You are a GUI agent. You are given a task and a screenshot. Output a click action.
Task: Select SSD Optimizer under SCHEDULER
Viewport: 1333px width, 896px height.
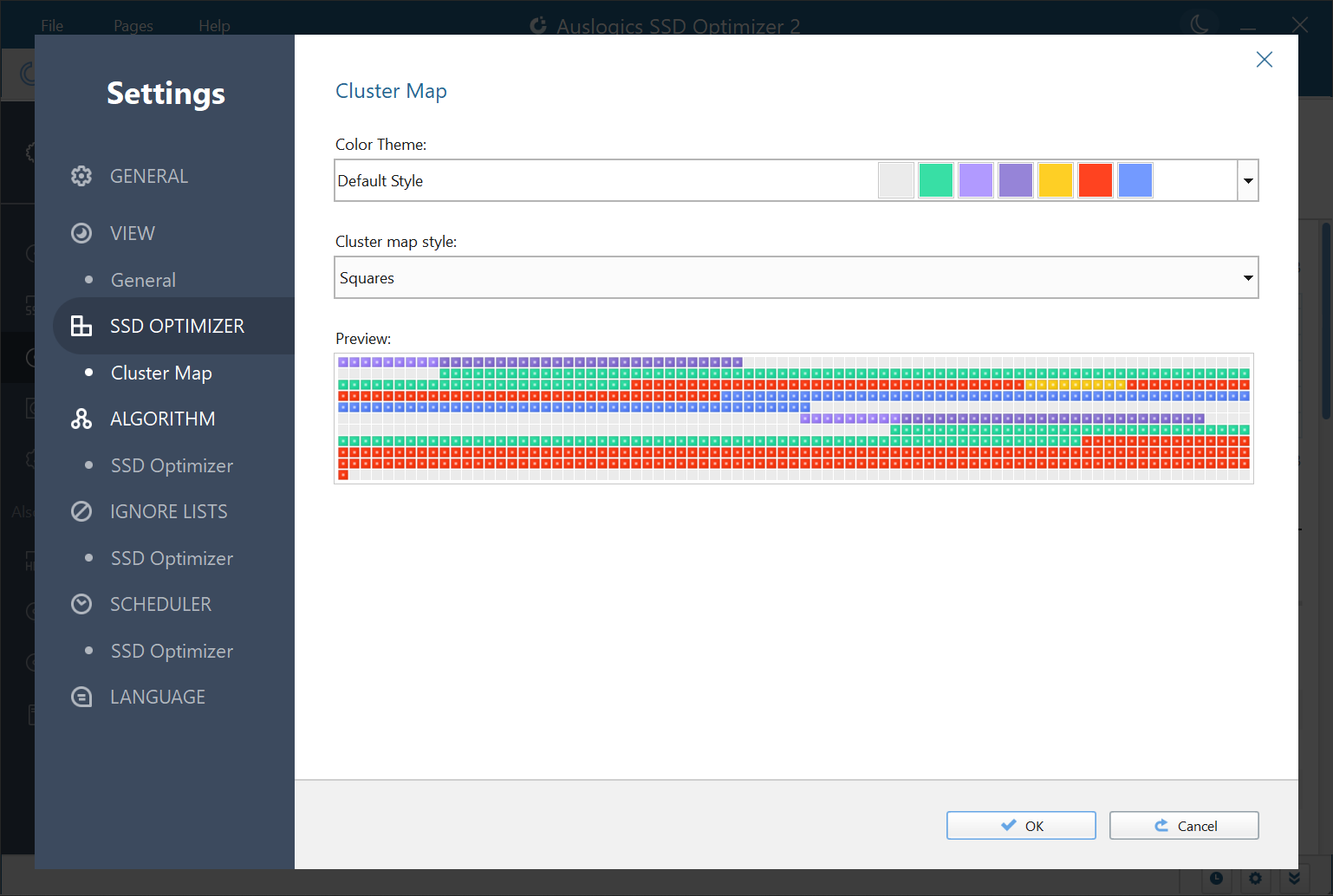click(x=172, y=651)
